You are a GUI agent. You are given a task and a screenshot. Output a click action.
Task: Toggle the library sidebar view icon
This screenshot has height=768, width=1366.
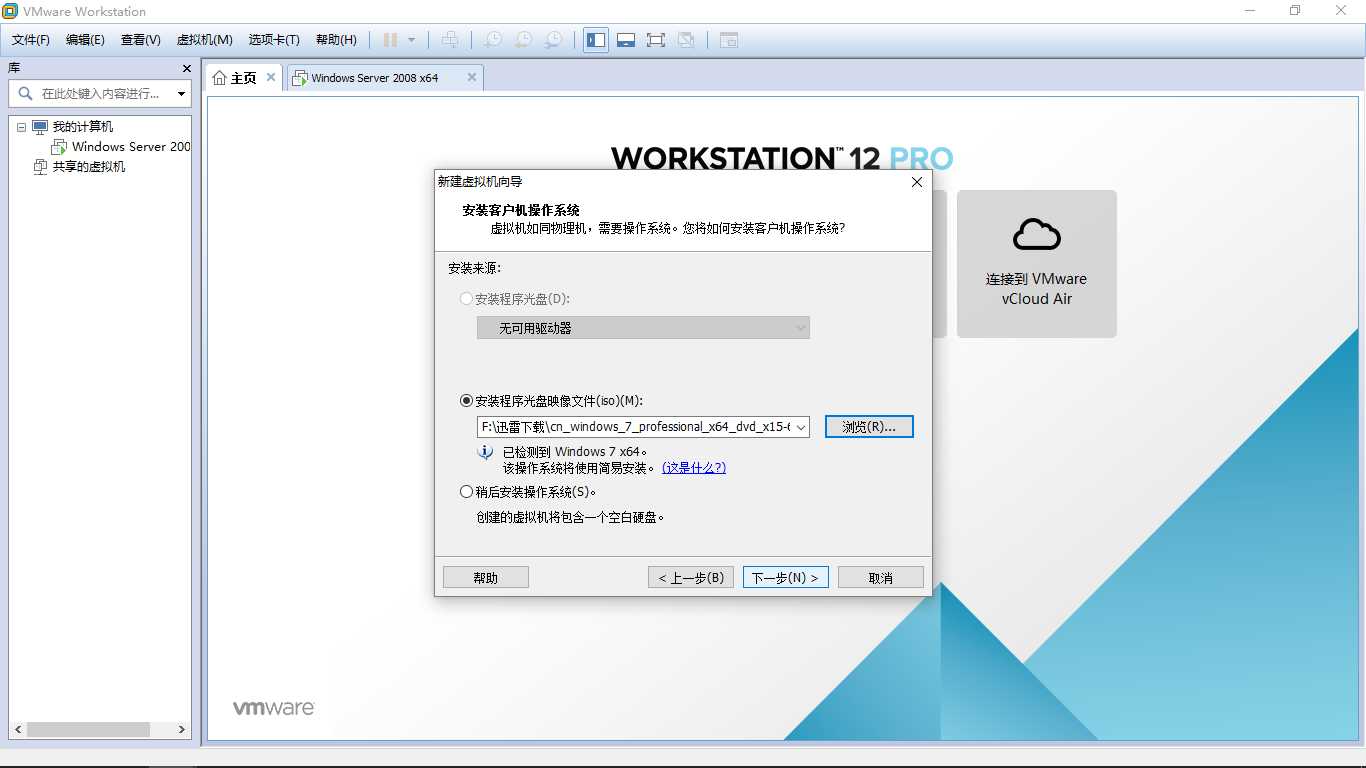click(596, 40)
